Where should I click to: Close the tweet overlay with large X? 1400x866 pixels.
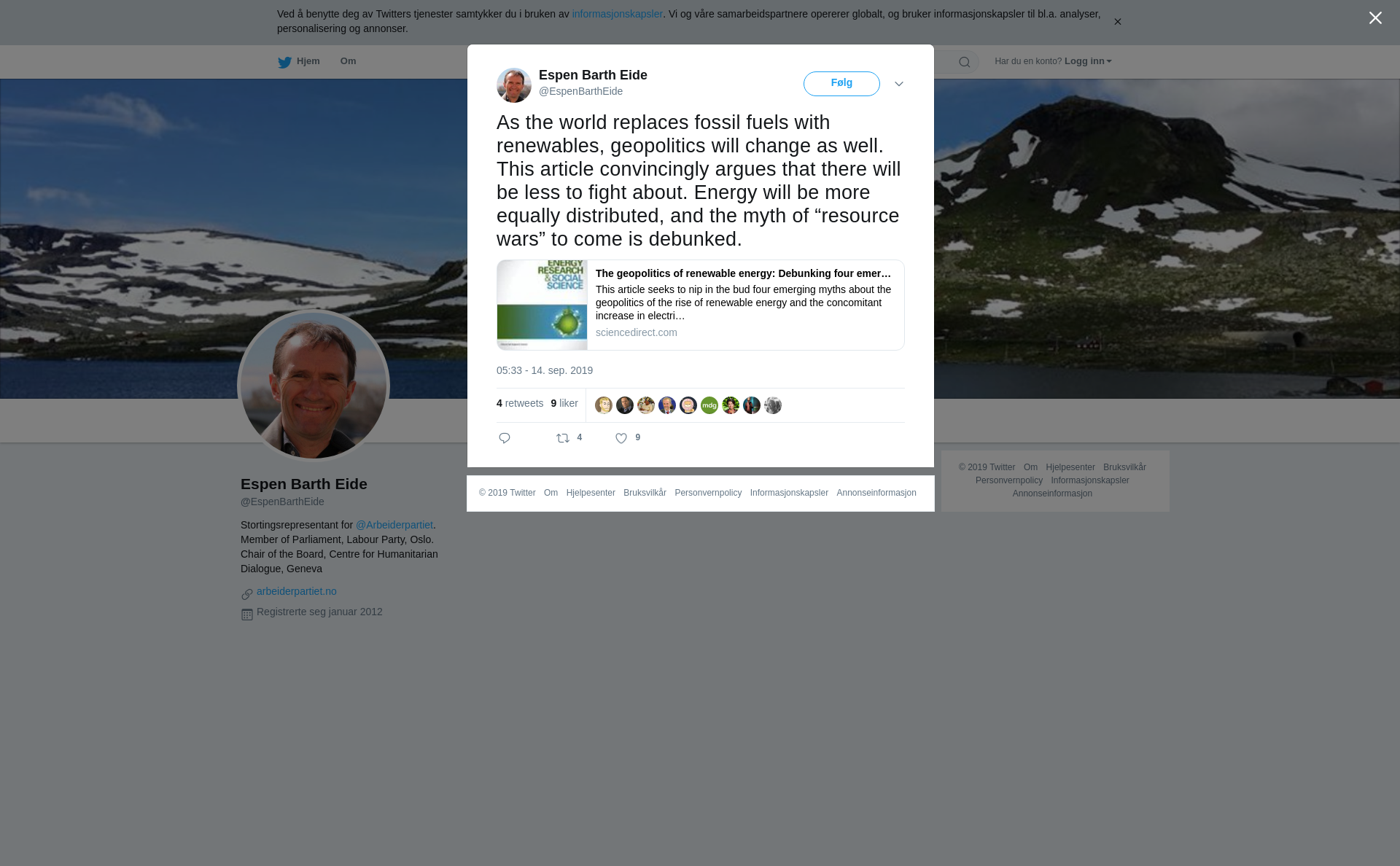1375,18
